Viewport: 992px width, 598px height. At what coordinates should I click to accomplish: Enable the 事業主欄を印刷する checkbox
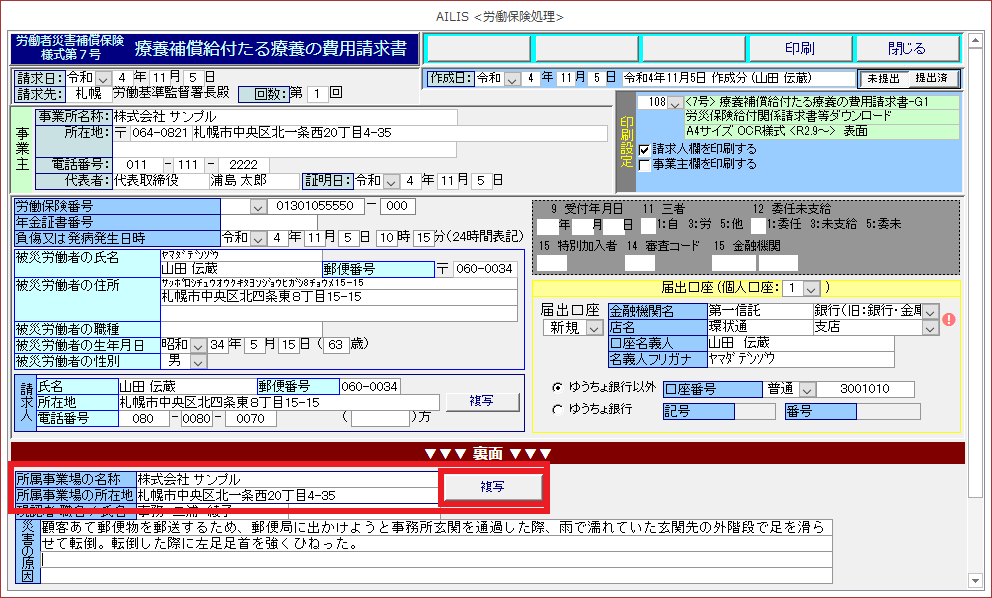645,164
